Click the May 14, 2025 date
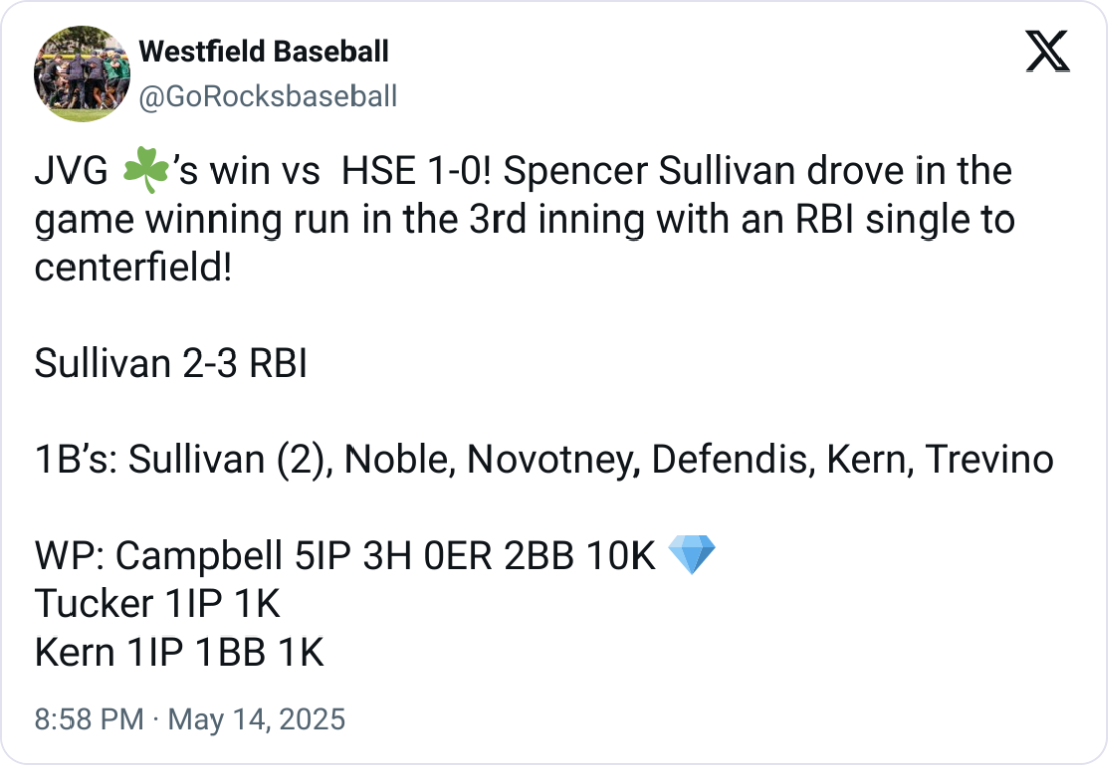The image size is (1108, 765). pyautogui.click(x=254, y=719)
